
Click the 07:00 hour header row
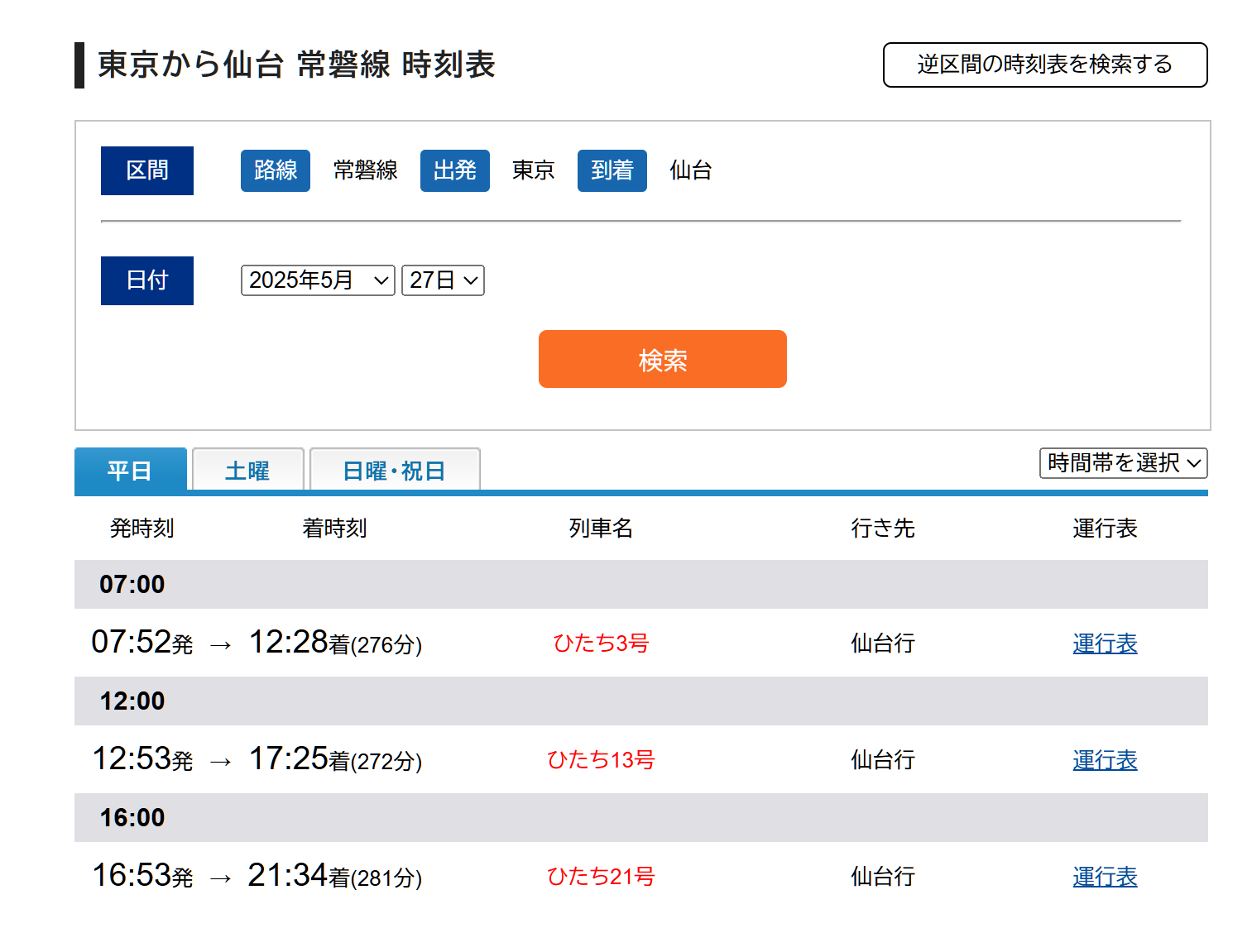pyautogui.click(x=641, y=585)
